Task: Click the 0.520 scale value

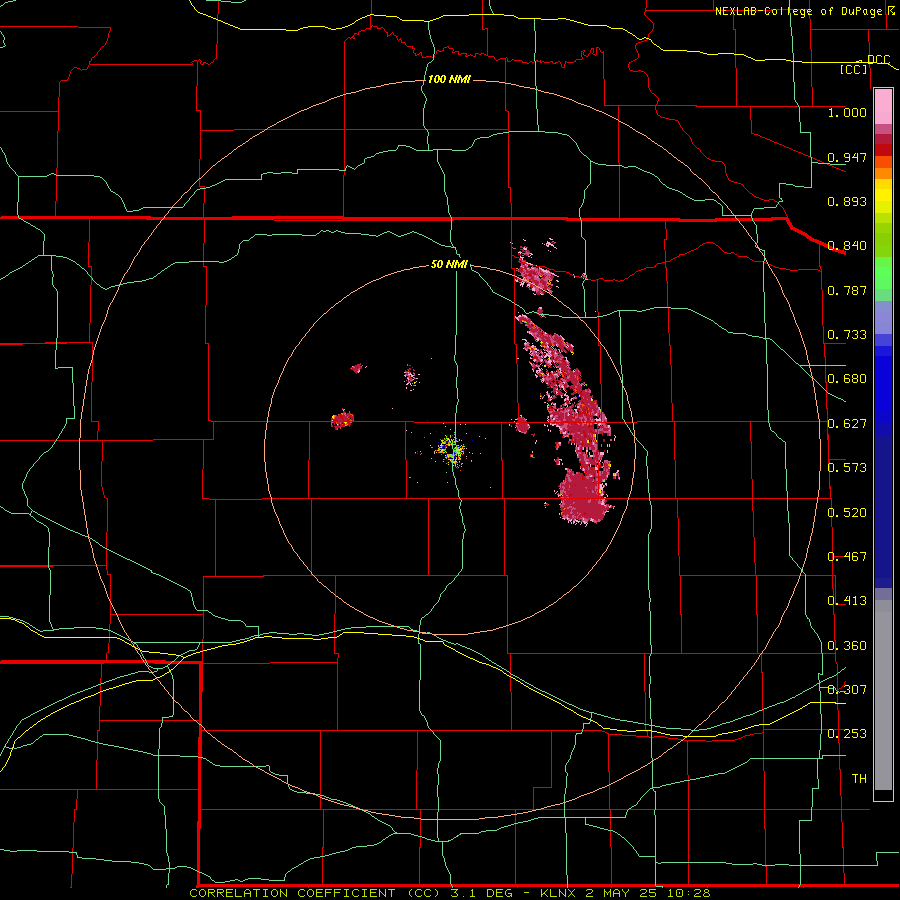Action: (x=847, y=512)
